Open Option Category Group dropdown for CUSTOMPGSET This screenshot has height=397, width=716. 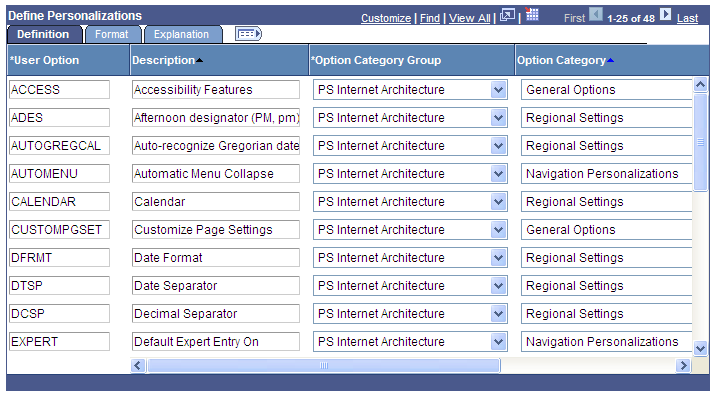pos(499,230)
